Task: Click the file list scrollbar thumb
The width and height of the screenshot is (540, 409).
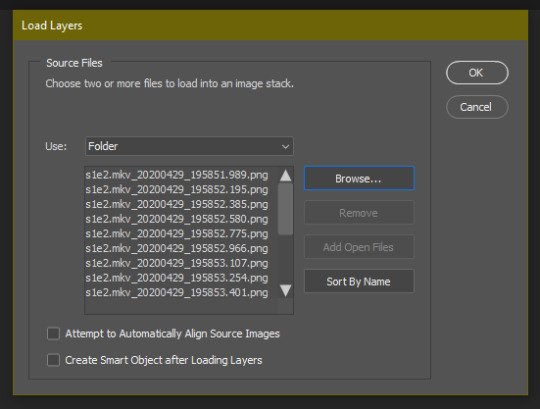Action: click(285, 209)
